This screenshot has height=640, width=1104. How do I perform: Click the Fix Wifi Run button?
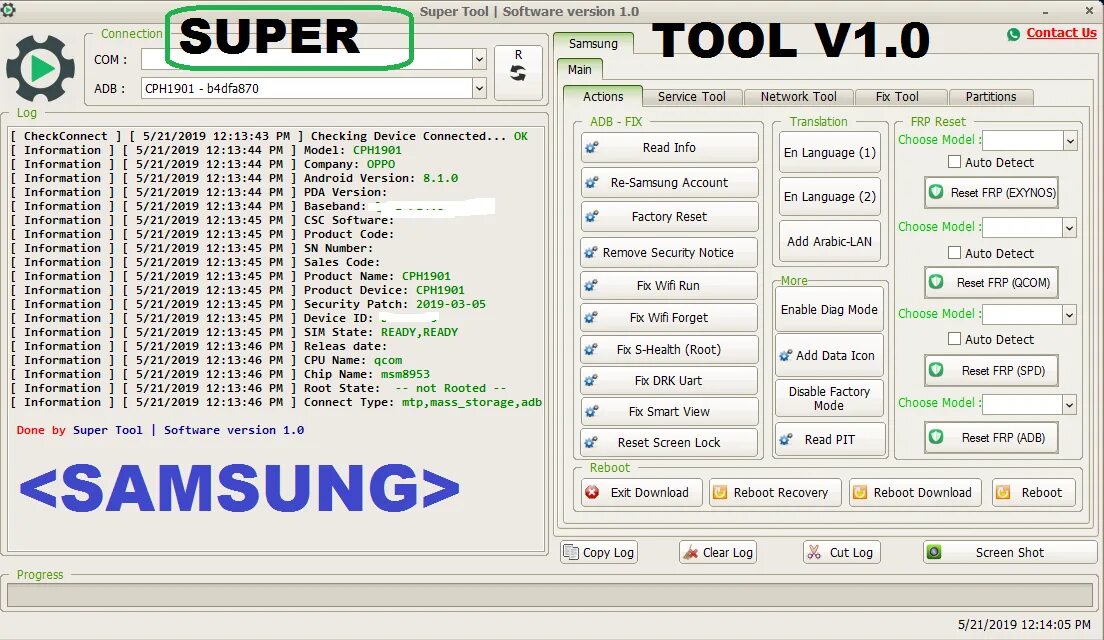(x=670, y=285)
